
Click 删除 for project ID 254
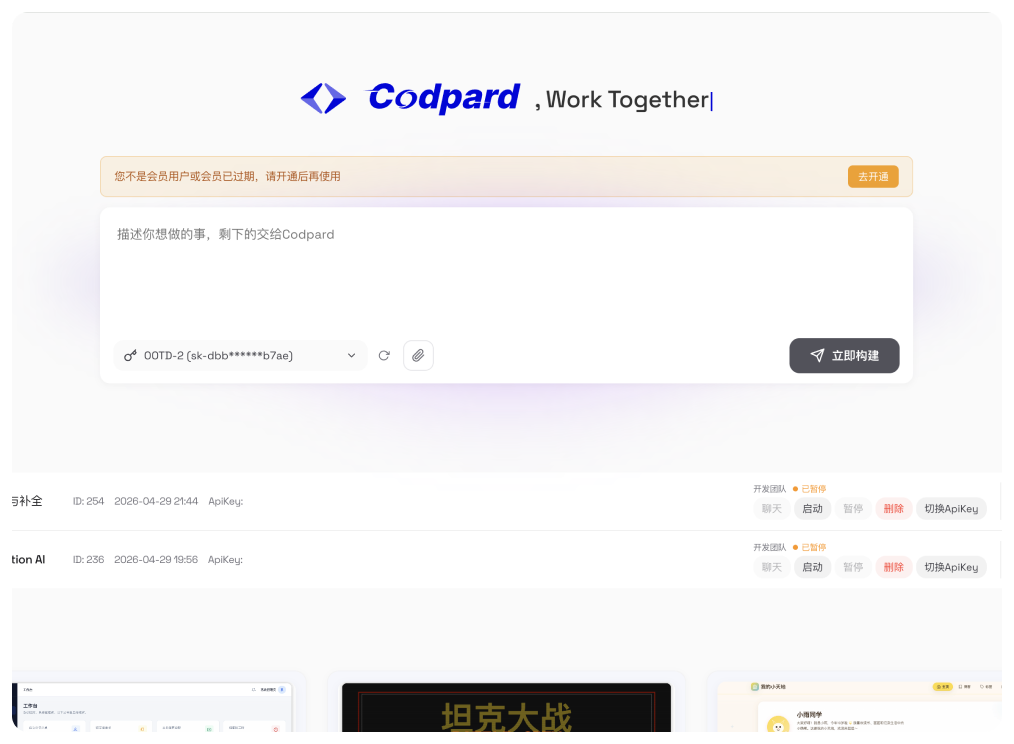894,509
